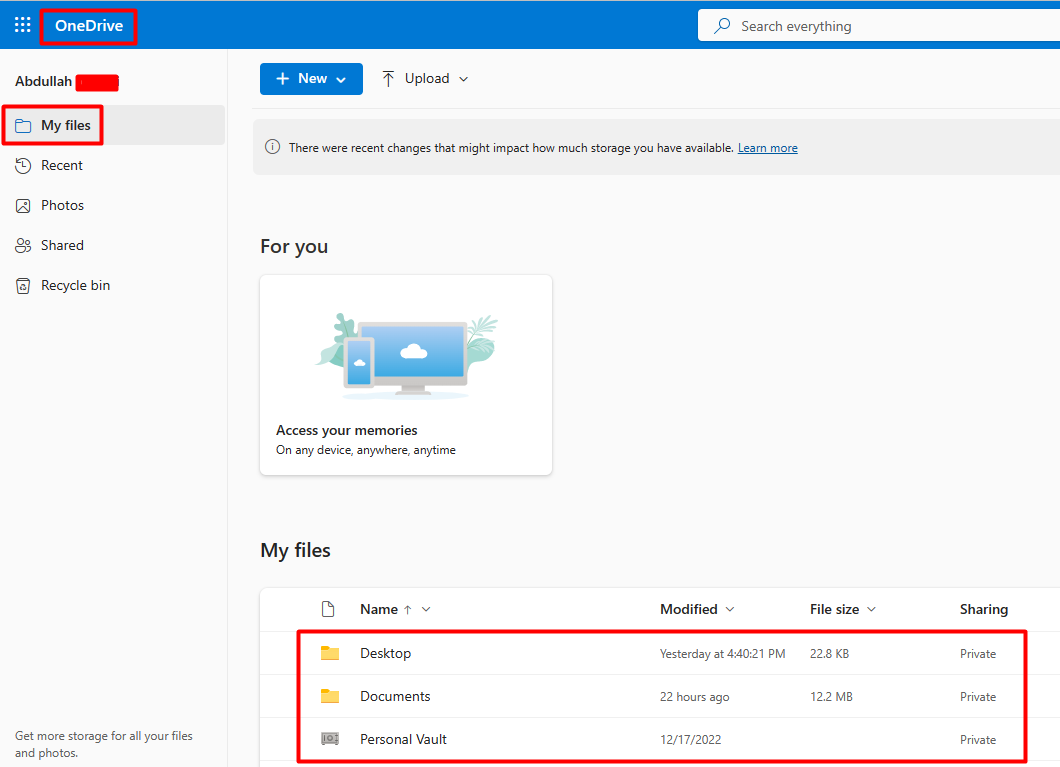Click the file type column icon

(x=328, y=609)
